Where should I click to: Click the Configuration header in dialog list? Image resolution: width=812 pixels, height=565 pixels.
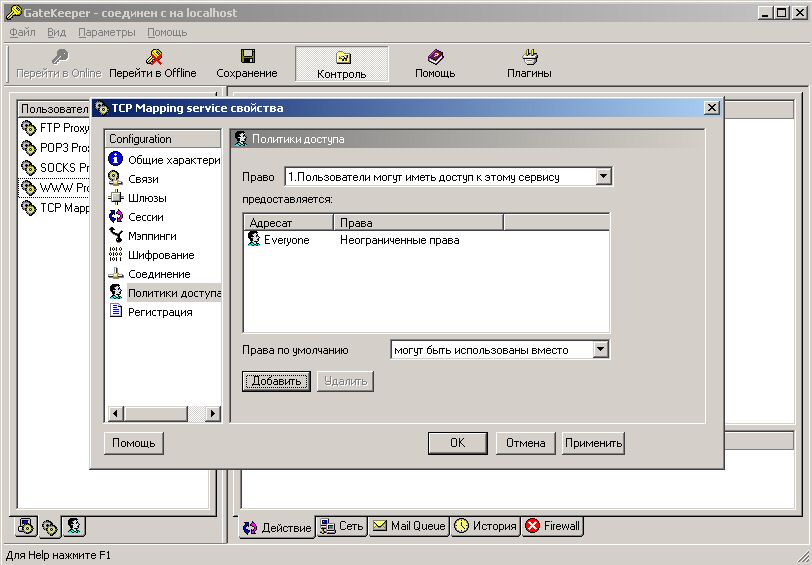[x=163, y=139]
